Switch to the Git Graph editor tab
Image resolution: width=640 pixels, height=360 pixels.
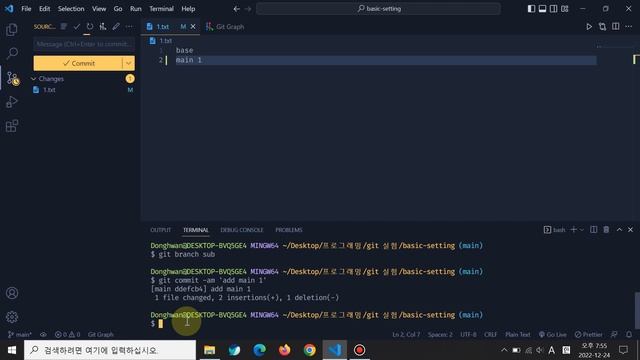225,27
